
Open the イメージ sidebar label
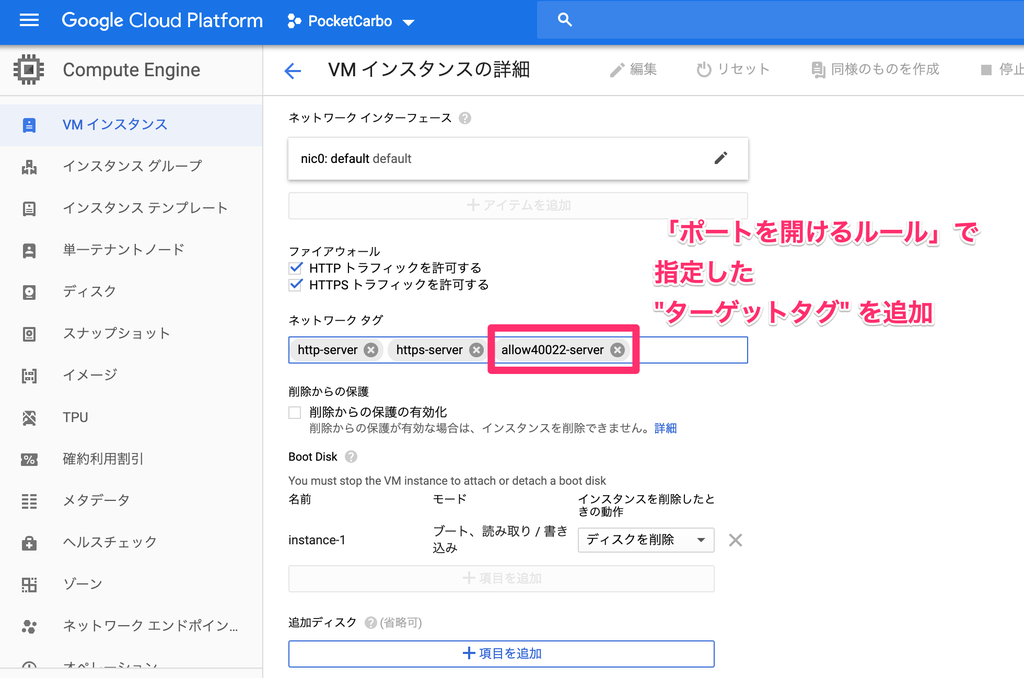point(90,375)
